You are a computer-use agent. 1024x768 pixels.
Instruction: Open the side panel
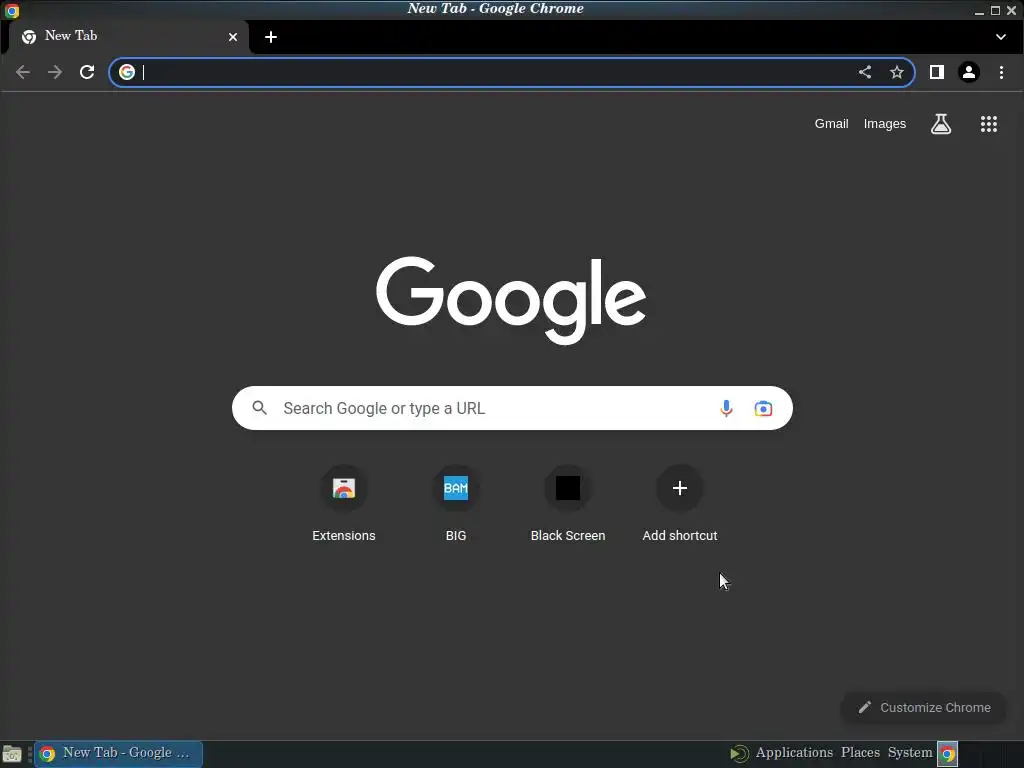(x=936, y=72)
